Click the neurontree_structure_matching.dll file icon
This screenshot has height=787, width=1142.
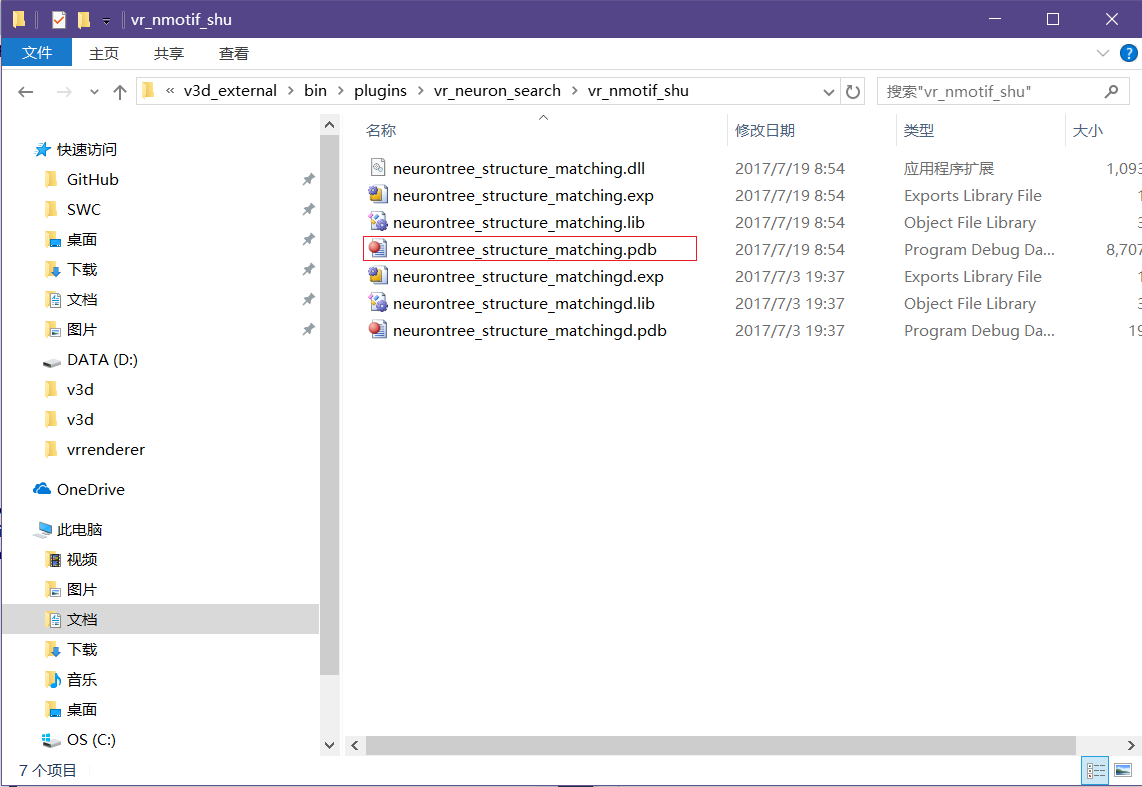pos(377,168)
